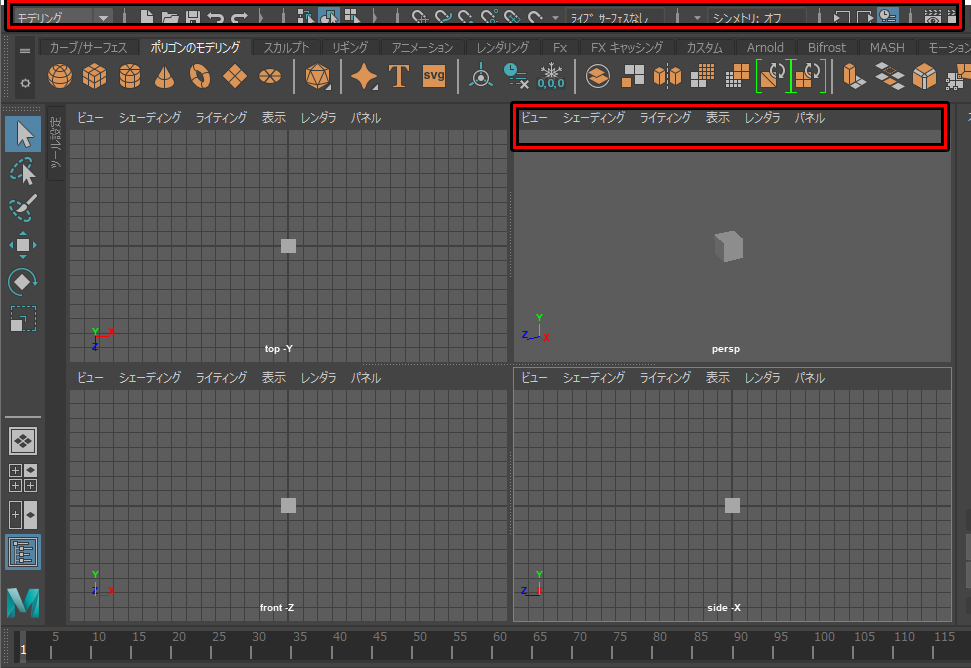
Task: Open the ライブ サーフェスなし field
Action: (x=613, y=17)
